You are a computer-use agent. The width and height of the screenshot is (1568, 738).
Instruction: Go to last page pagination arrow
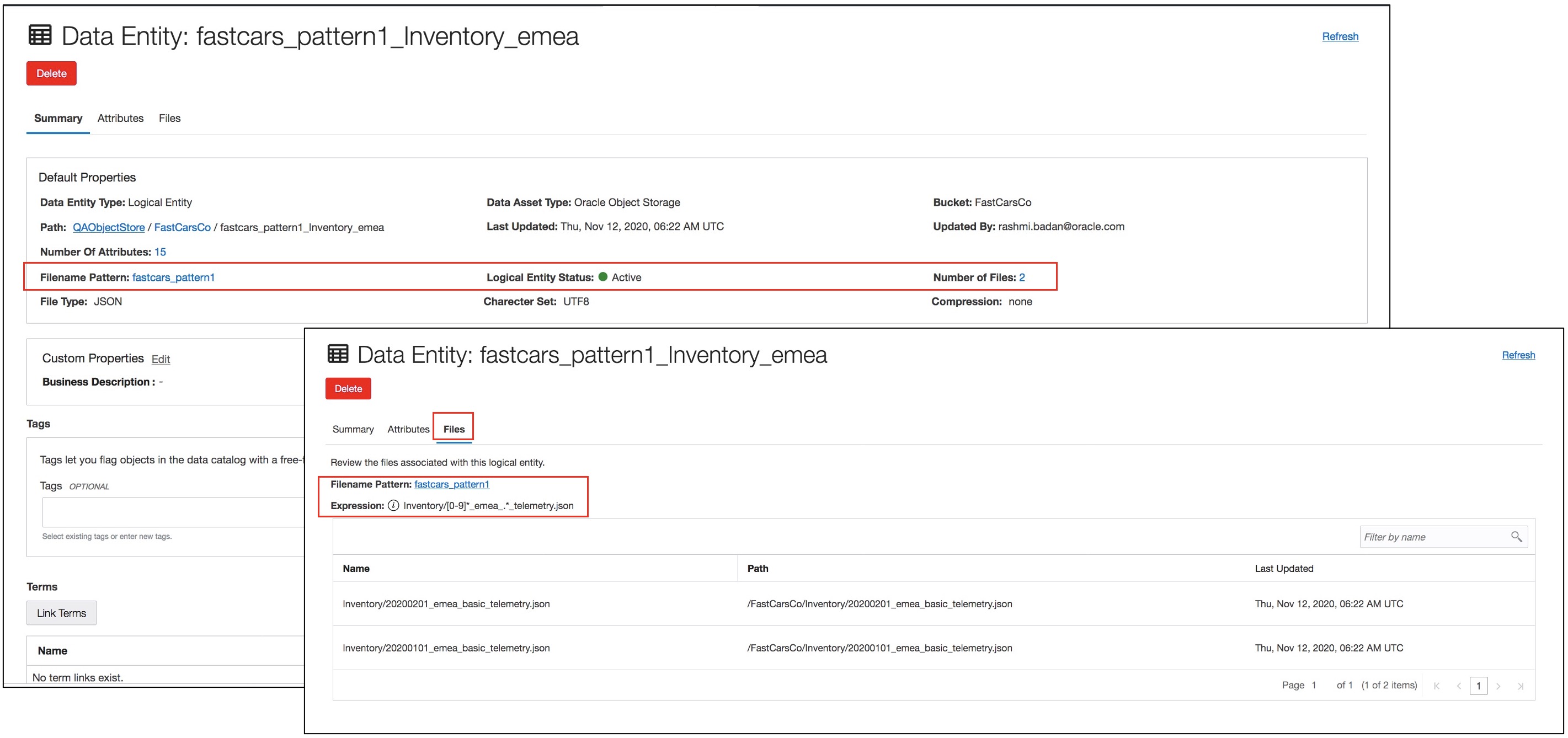[1520, 686]
